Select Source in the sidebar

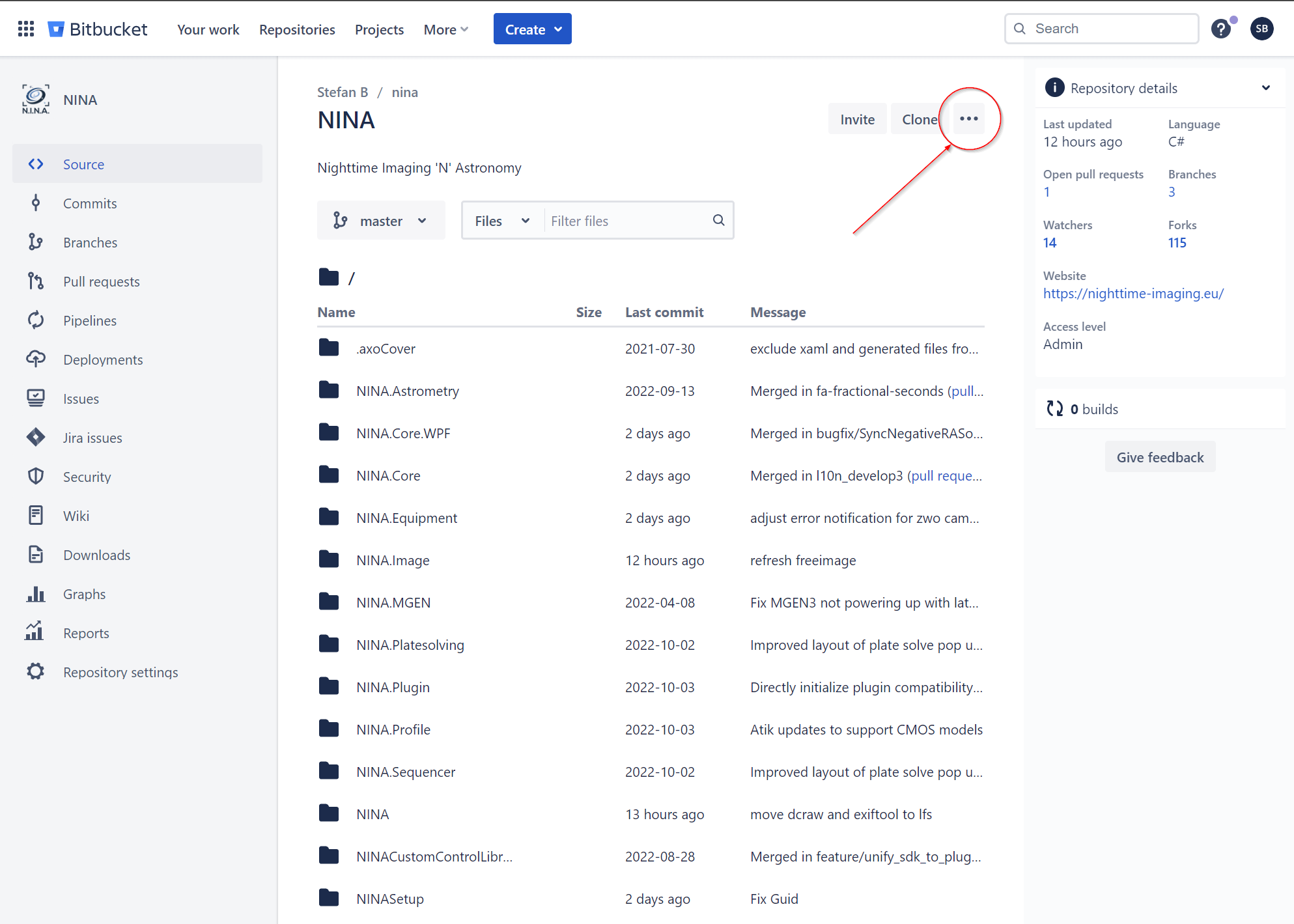click(x=137, y=164)
